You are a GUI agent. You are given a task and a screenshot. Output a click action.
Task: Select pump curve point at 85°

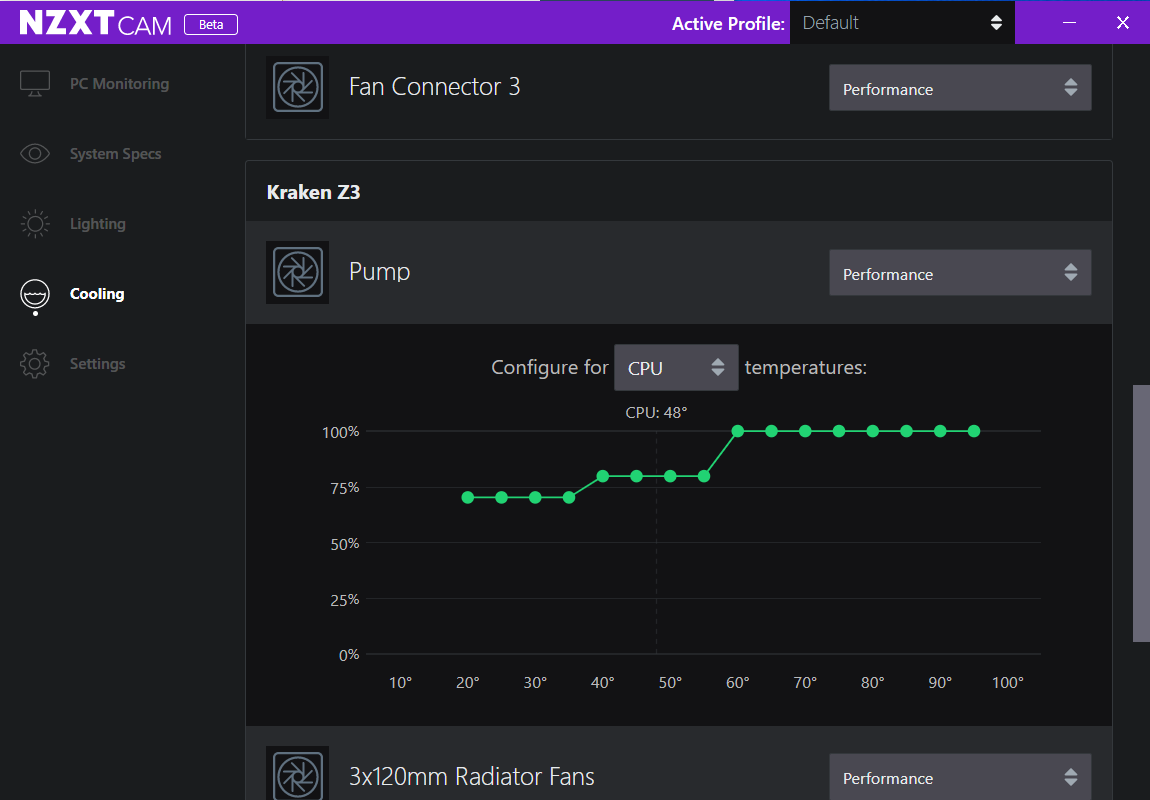point(907,431)
